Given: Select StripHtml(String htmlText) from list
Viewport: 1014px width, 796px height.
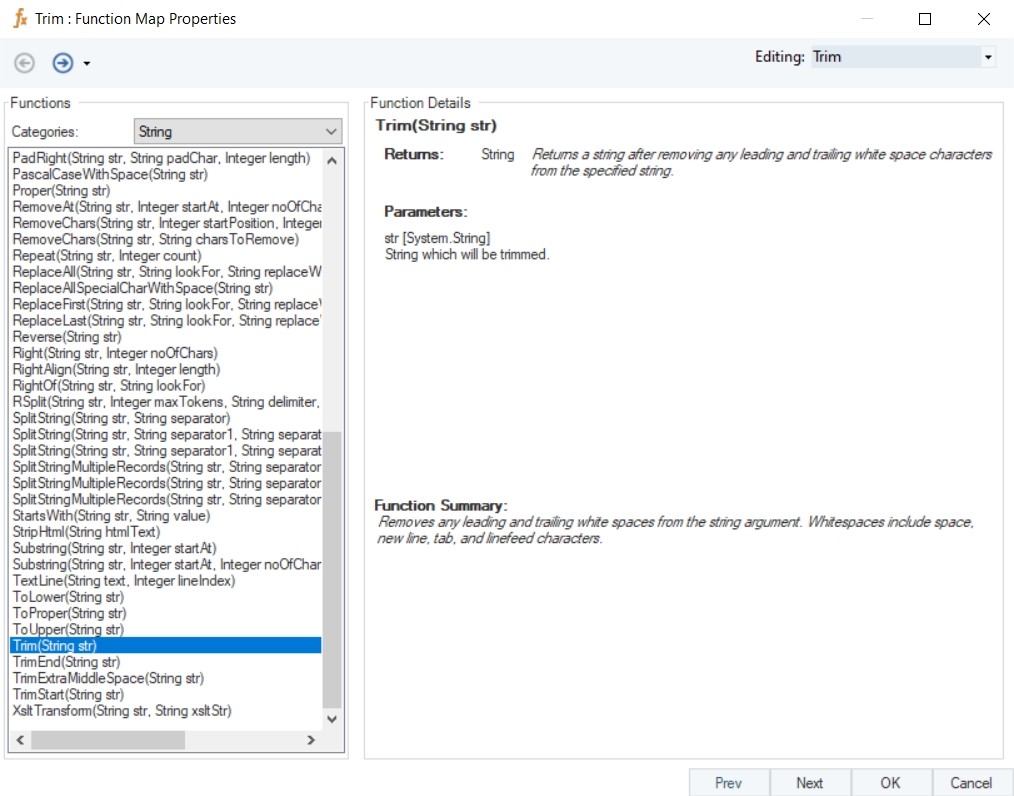Looking at the screenshot, I should (x=86, y=532).
